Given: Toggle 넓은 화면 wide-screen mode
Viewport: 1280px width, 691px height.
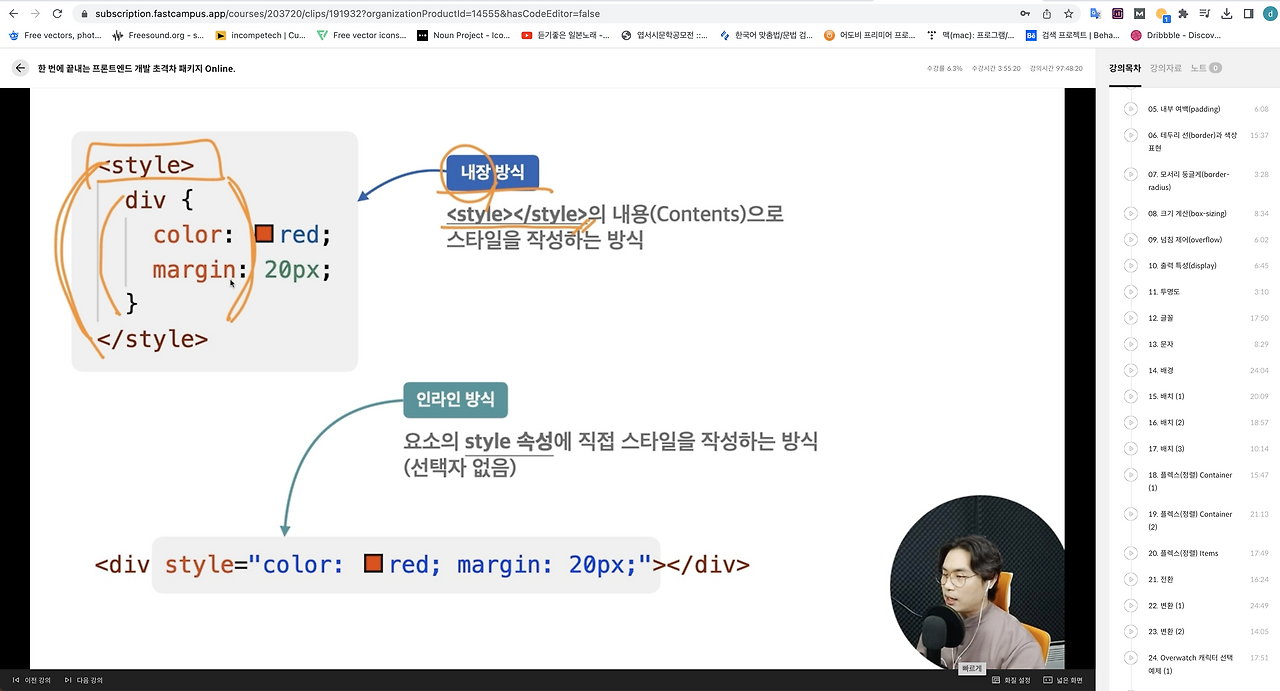Looking at the screenshot, I should (1066, 680).
